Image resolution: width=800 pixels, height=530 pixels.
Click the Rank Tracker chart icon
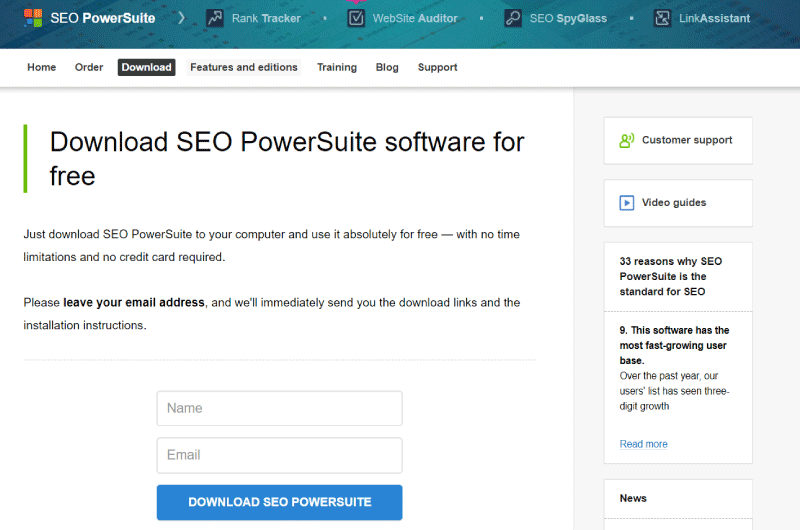[215, 18]
